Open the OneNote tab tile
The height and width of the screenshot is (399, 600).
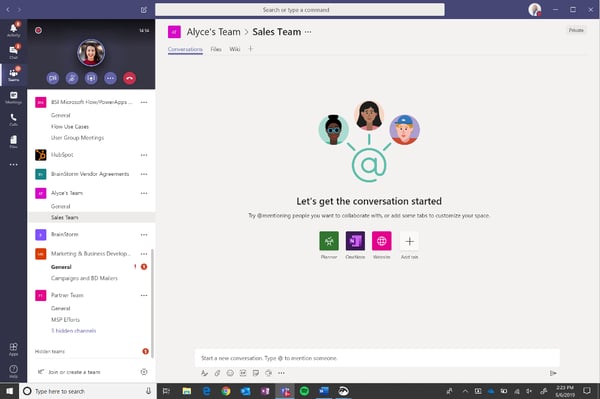click(355, 241)
